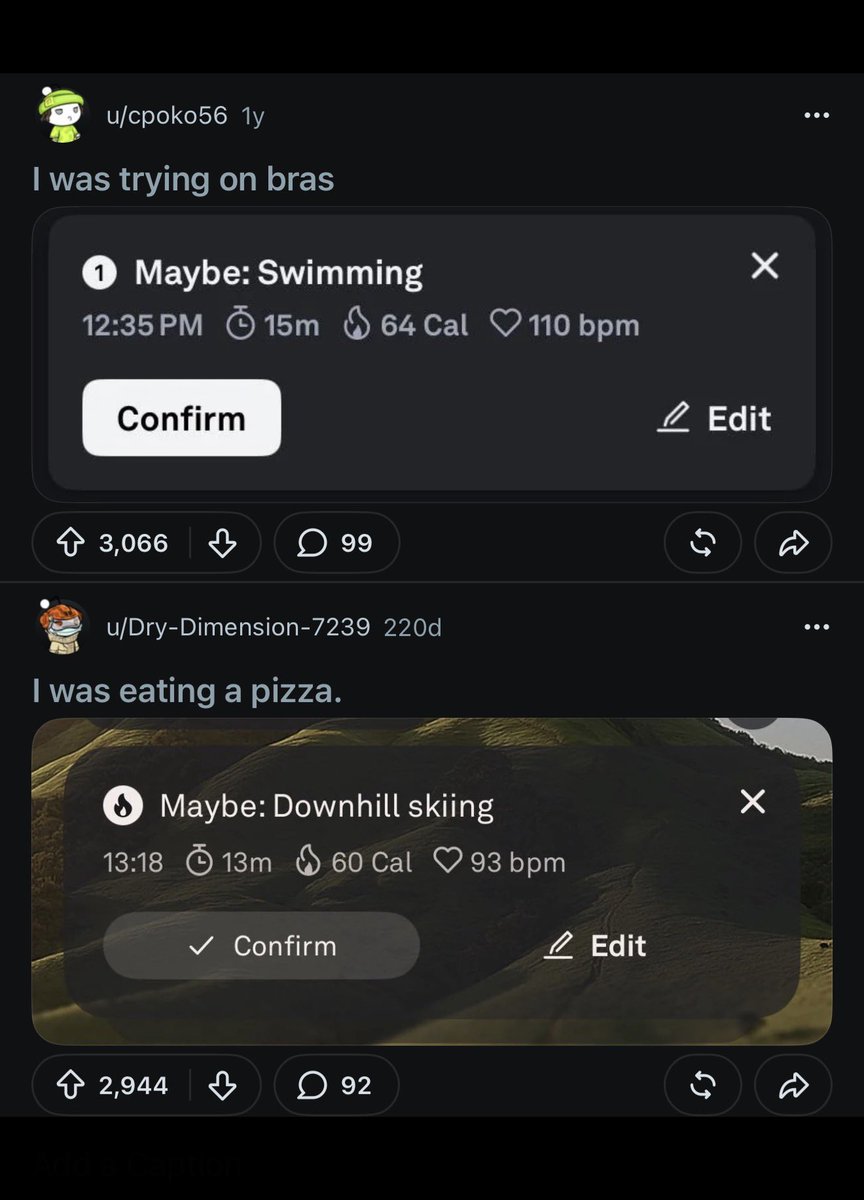This screenshot has height=1200, width=864.
Task: Tap the crosspost icon under cpoko56's comment
Action: click(703, 543)
